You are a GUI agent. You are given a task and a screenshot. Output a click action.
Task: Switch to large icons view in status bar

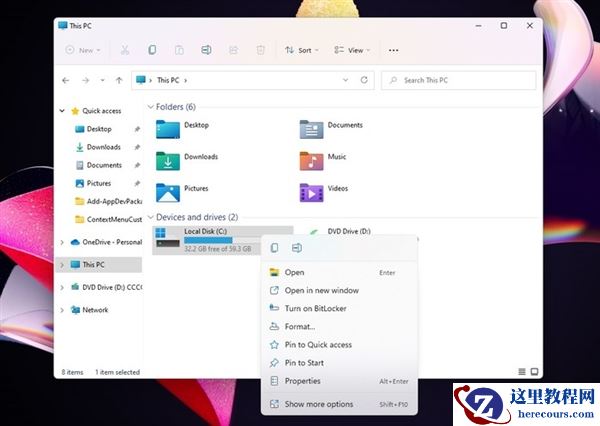[535, 372]
